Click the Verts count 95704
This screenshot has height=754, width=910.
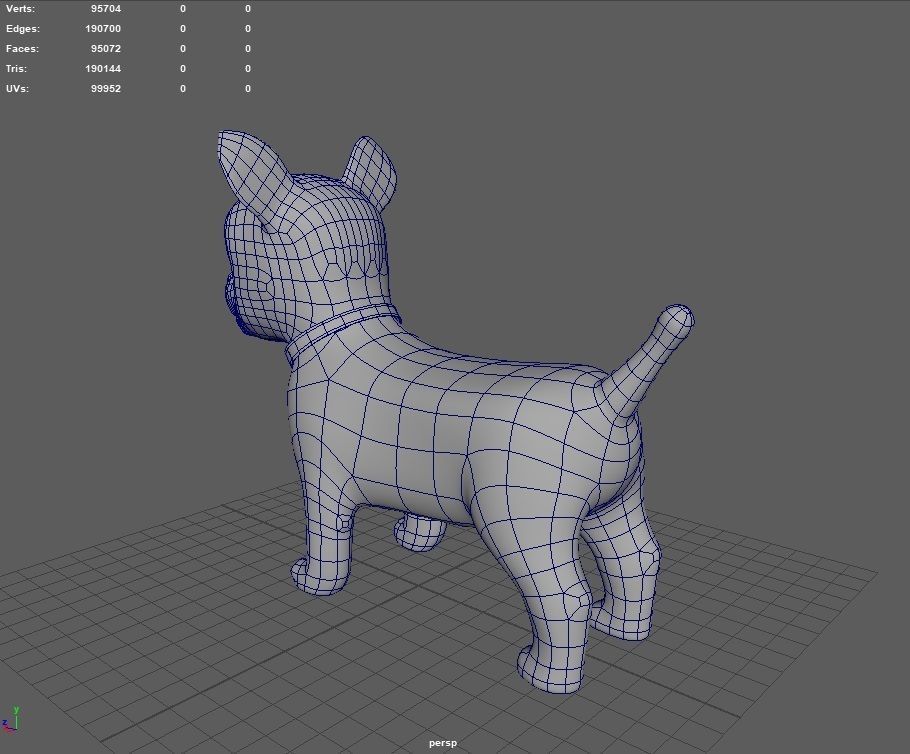106,9
